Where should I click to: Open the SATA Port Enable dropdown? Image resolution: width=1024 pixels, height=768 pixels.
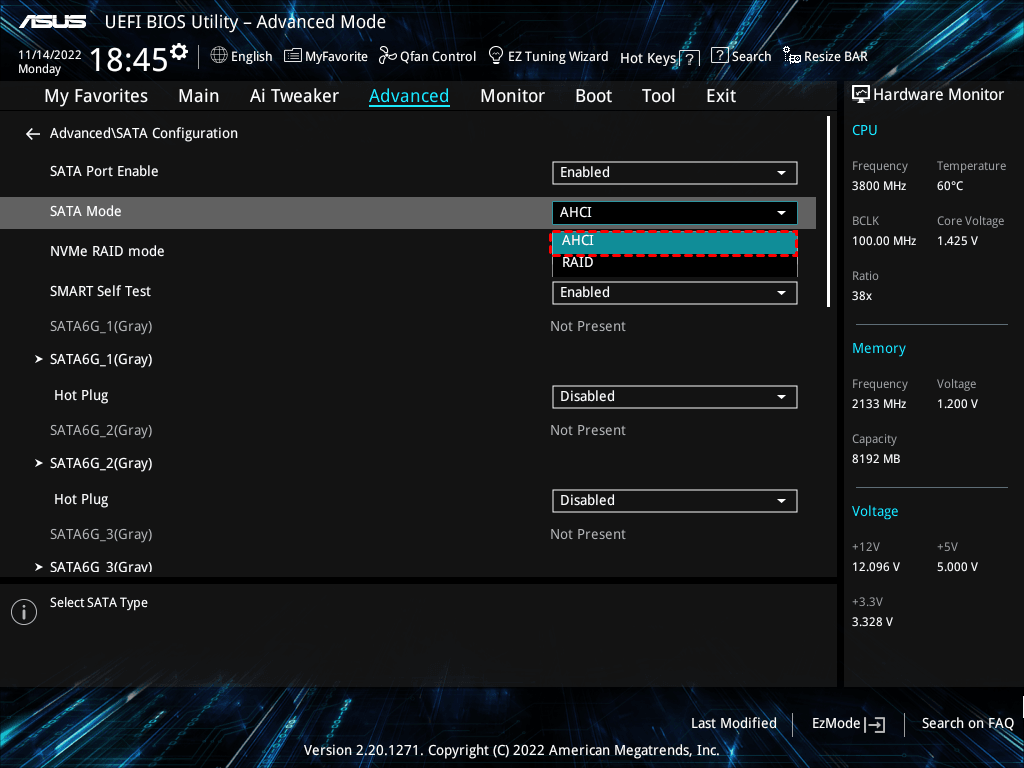pyautogui.click(x=674, y=172)
